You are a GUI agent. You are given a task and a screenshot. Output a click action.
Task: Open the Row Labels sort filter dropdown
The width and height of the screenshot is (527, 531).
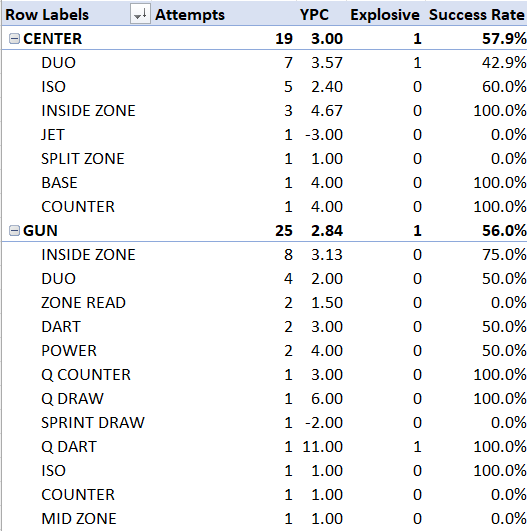[x=140, y=15]
